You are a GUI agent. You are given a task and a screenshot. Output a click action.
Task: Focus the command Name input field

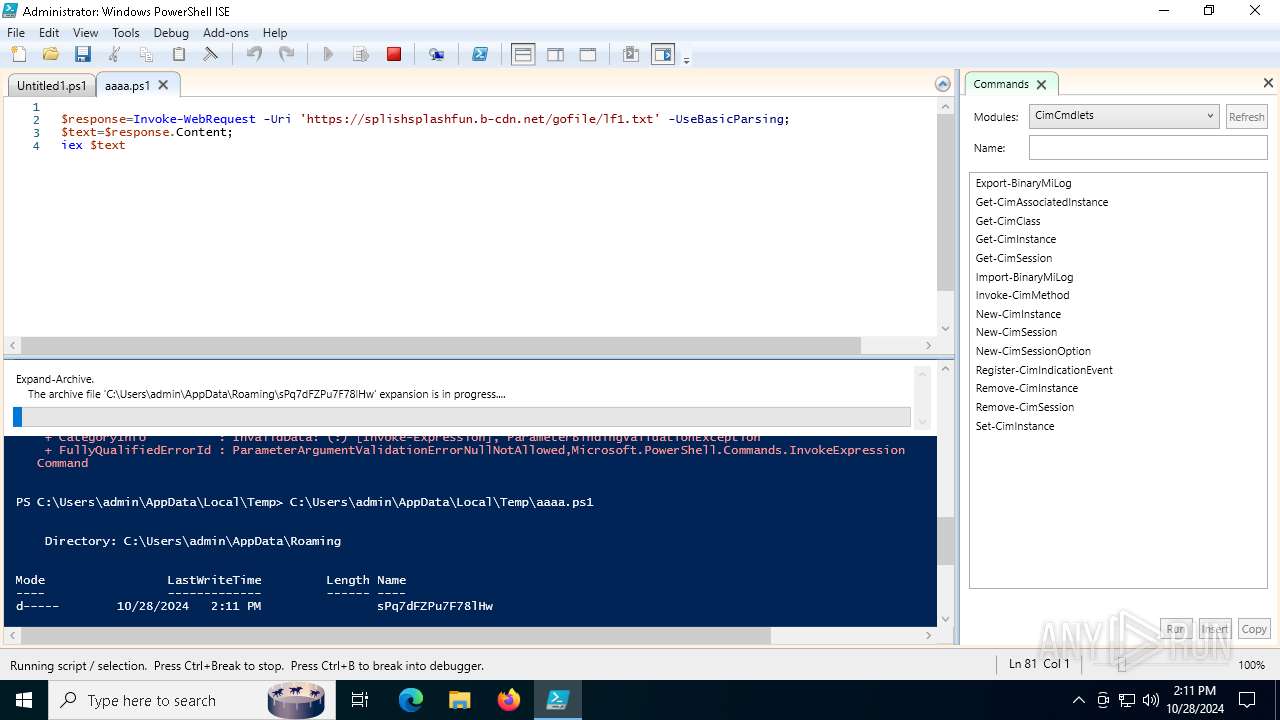tap(1148, 148)
